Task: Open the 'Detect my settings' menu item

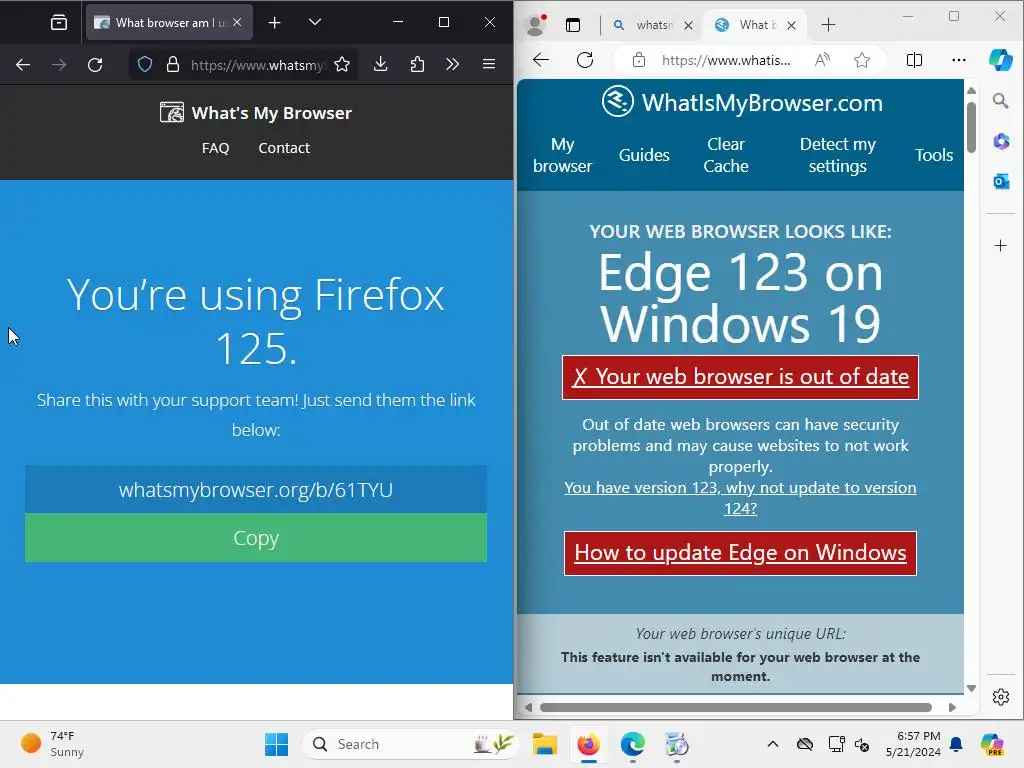Action: click(837, 155)
